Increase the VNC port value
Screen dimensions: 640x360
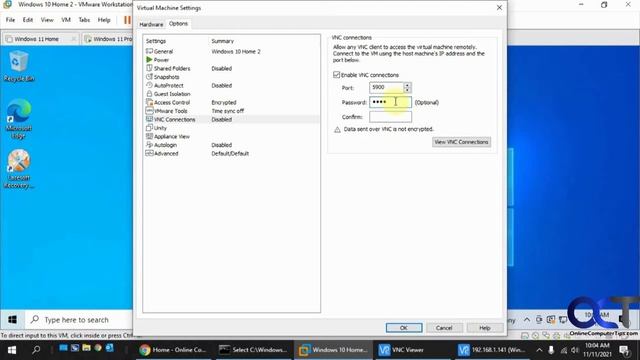[x=407, y=85]
